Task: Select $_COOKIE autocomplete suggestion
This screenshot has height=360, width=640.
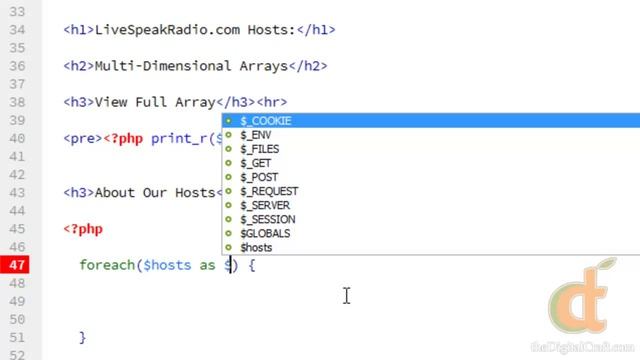Action: [x=431, y=121]
